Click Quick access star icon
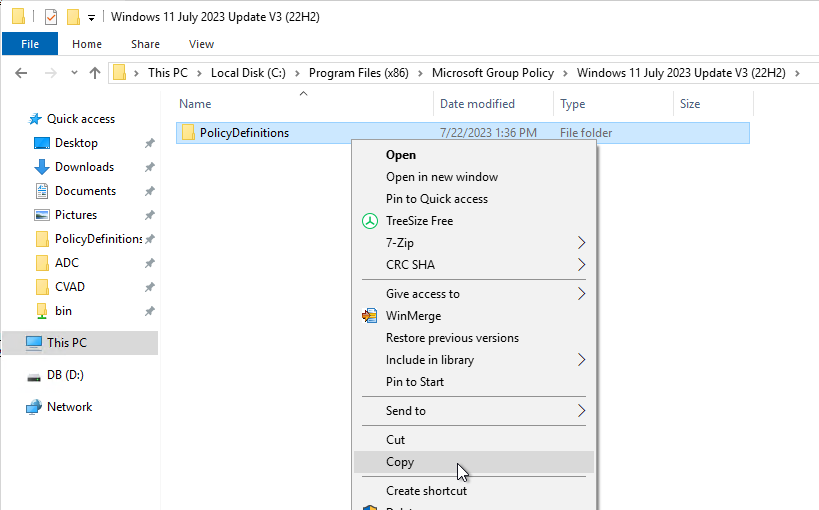819x510 pixels. [35, 119]
